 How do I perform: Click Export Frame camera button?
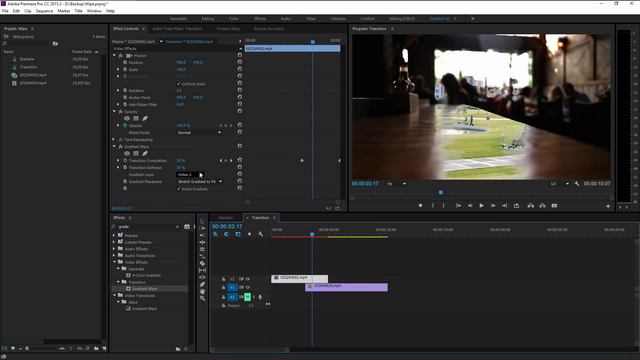(554, 206)
